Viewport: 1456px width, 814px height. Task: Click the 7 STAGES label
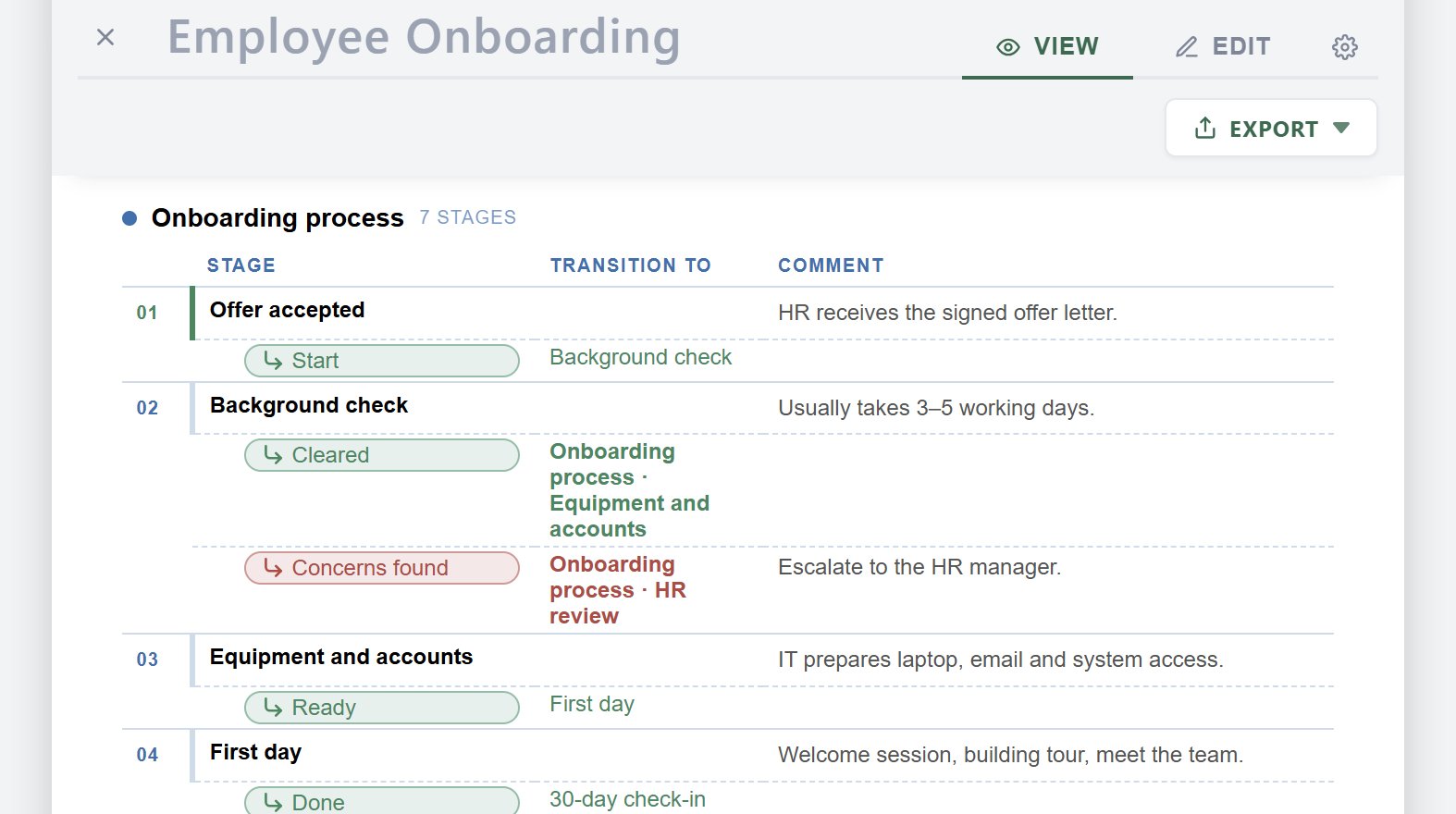(467, 217)
